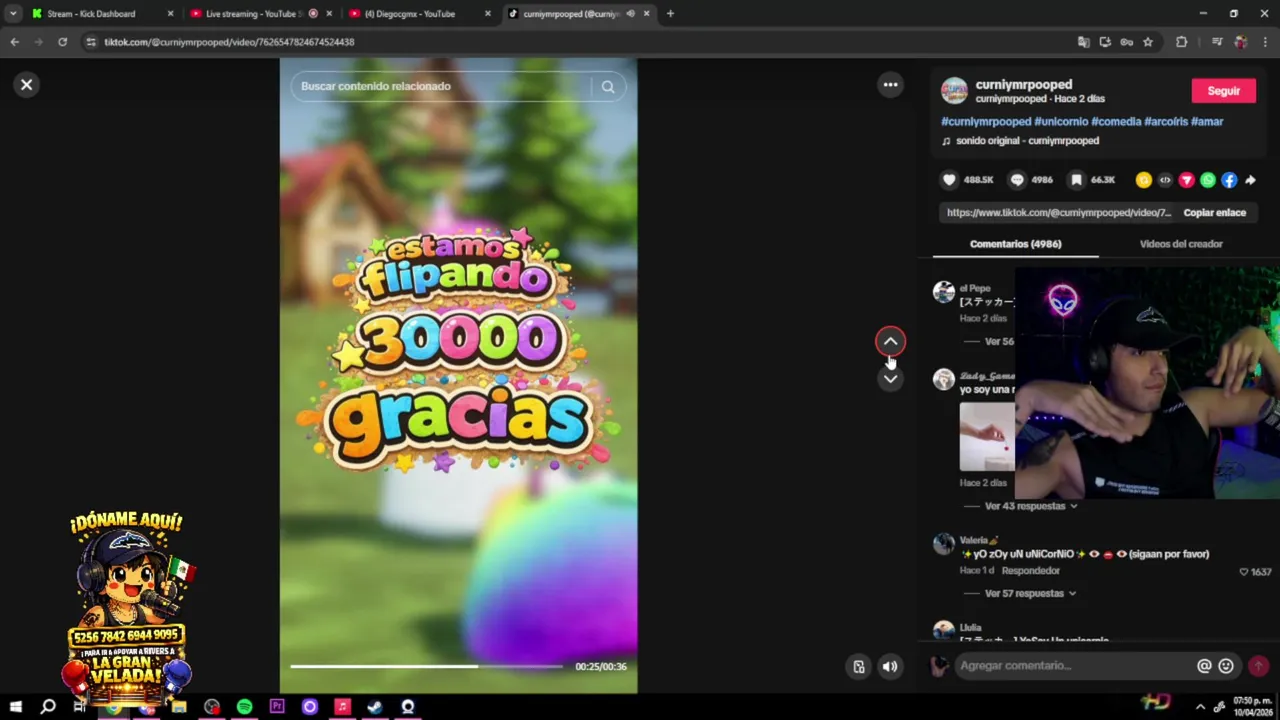Screen dimensions: 1280x720
Task: Click the picture-in-picture icon near volume
Action: [858, 667]
